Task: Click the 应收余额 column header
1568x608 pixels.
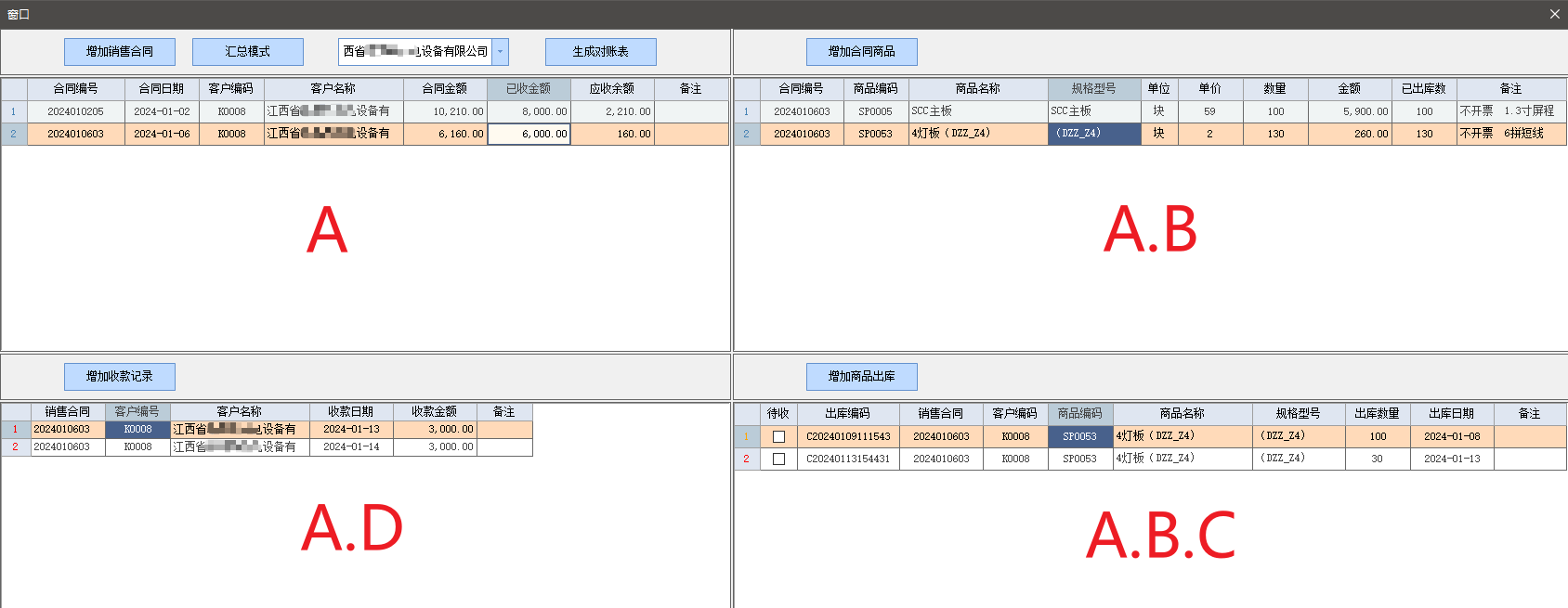Action: [612, 89]
